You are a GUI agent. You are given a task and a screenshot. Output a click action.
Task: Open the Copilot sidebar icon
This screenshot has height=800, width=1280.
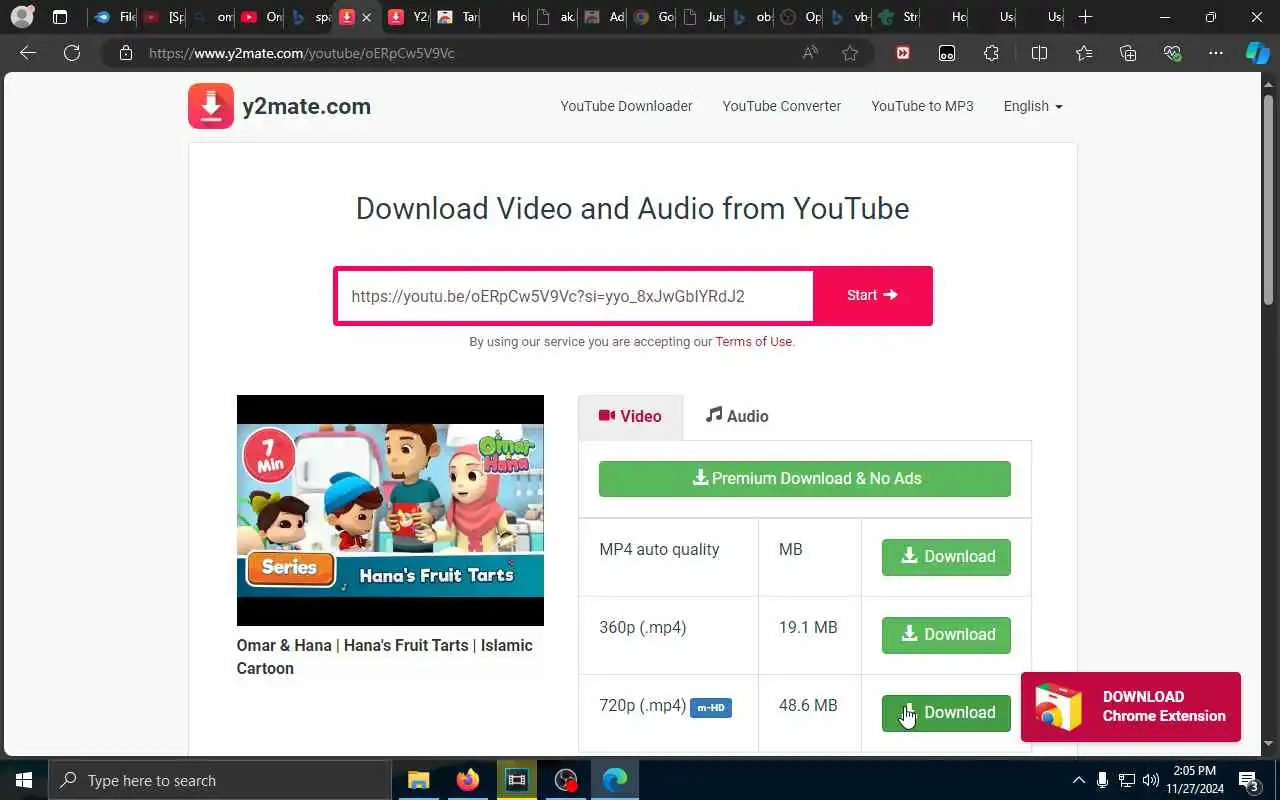pyautogui.click(x=1257, y=53)
